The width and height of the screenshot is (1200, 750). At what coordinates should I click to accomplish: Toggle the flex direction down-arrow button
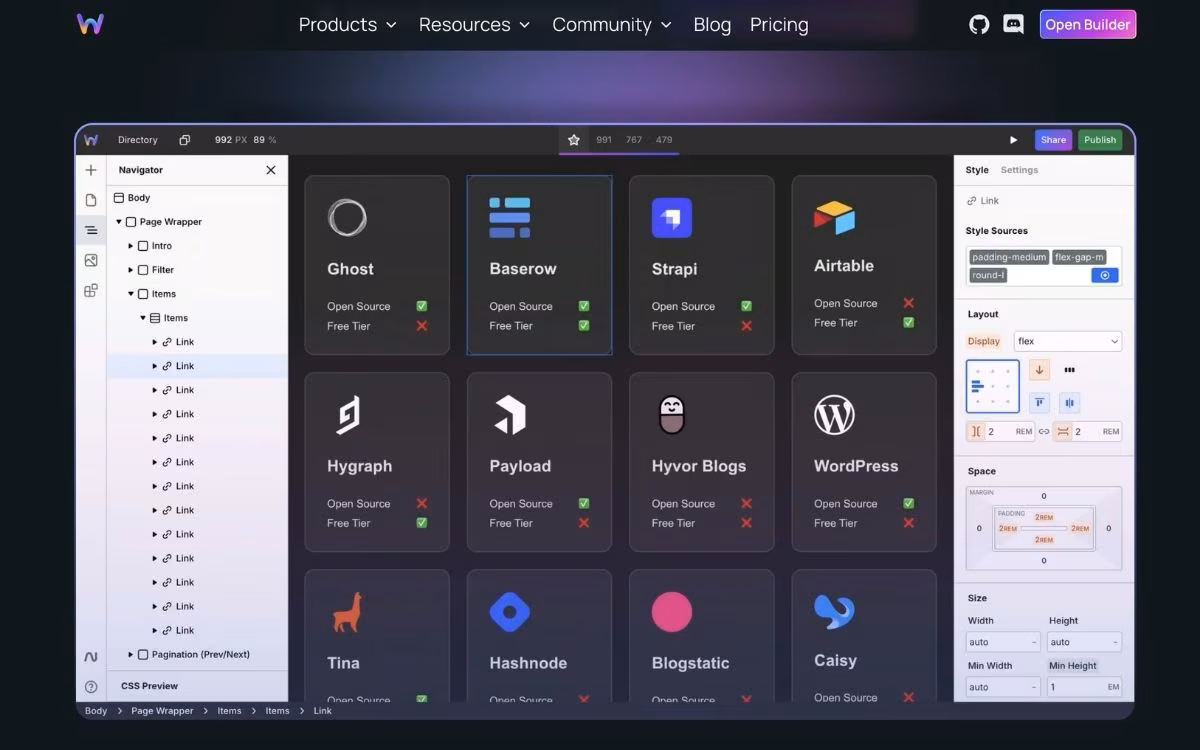pyautogui.click(x=1039, y=370)
